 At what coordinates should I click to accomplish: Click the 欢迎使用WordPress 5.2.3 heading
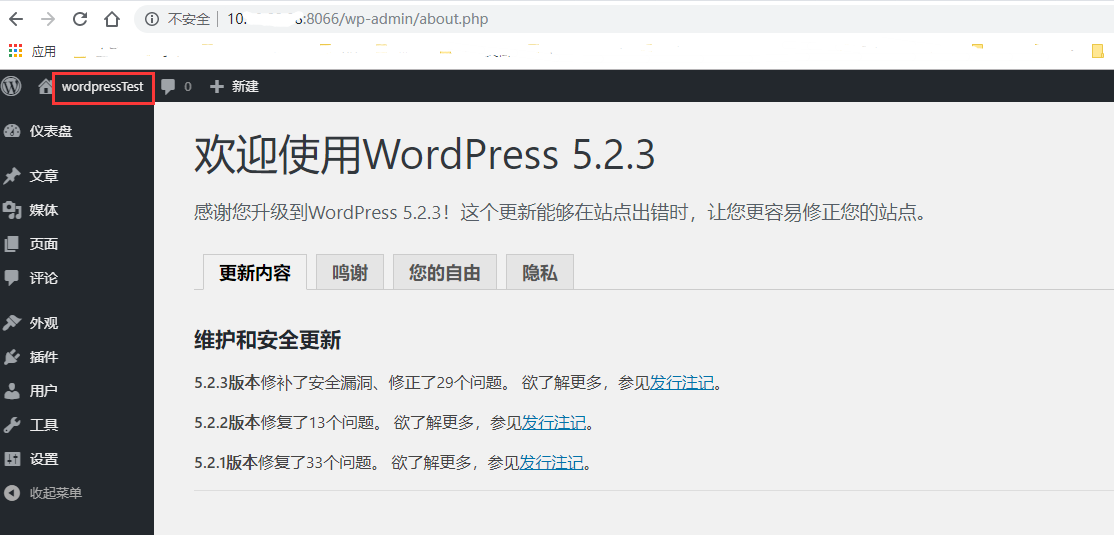[424, 156]
